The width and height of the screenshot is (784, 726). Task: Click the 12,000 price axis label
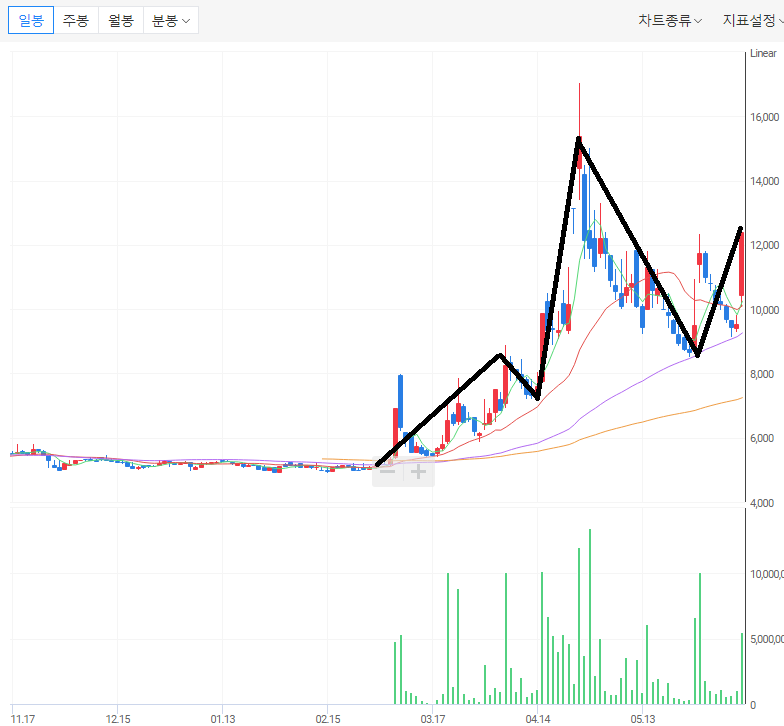764,245
